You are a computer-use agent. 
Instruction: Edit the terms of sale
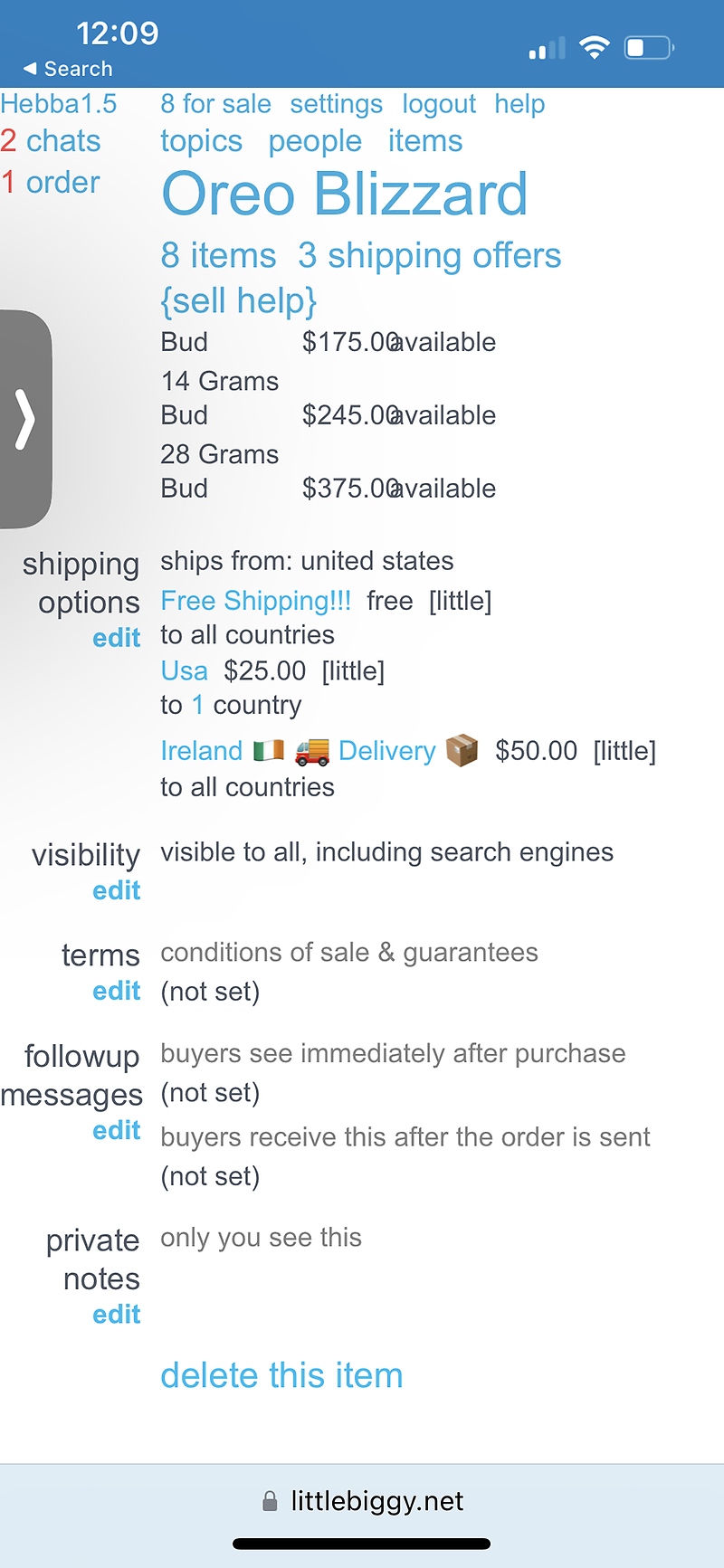point(116,992)
